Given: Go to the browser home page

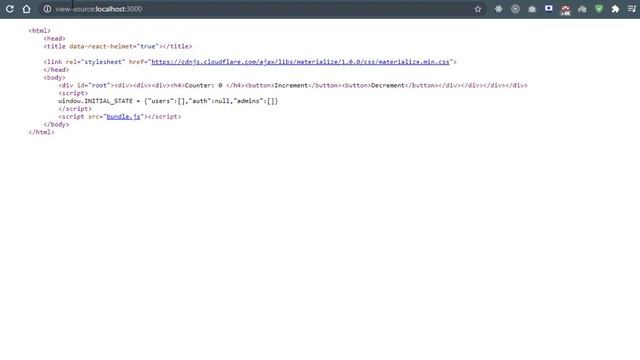Looking at the screenshot, I should pos(27,9).
